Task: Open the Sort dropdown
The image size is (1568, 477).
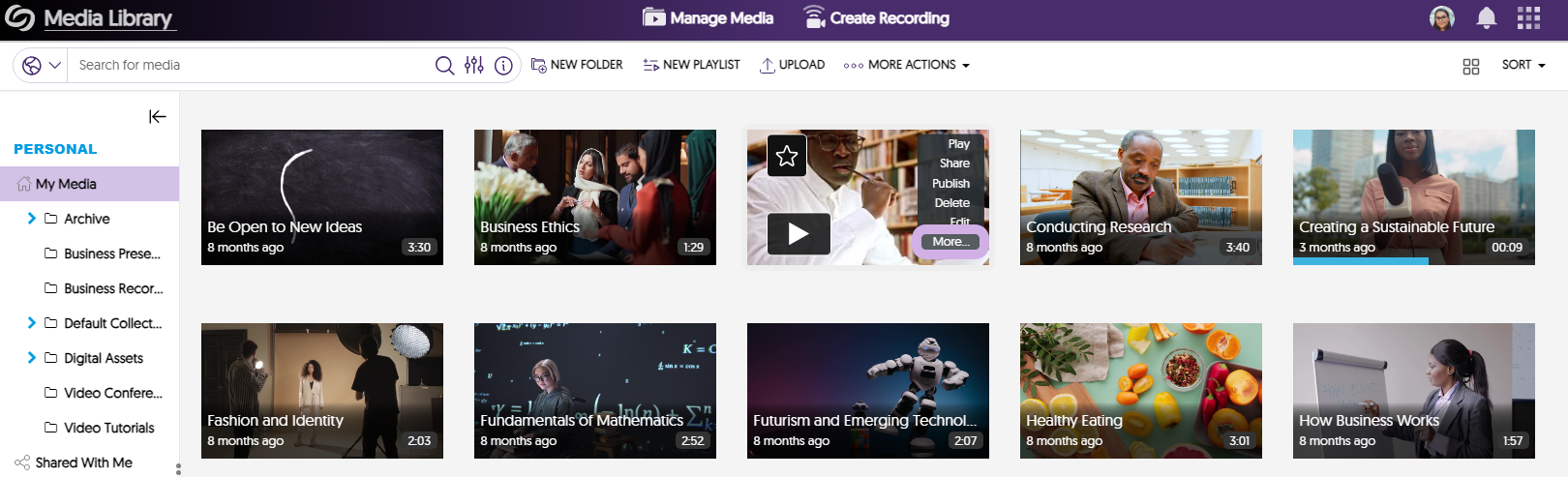Action: click(x=1523, y=65)
